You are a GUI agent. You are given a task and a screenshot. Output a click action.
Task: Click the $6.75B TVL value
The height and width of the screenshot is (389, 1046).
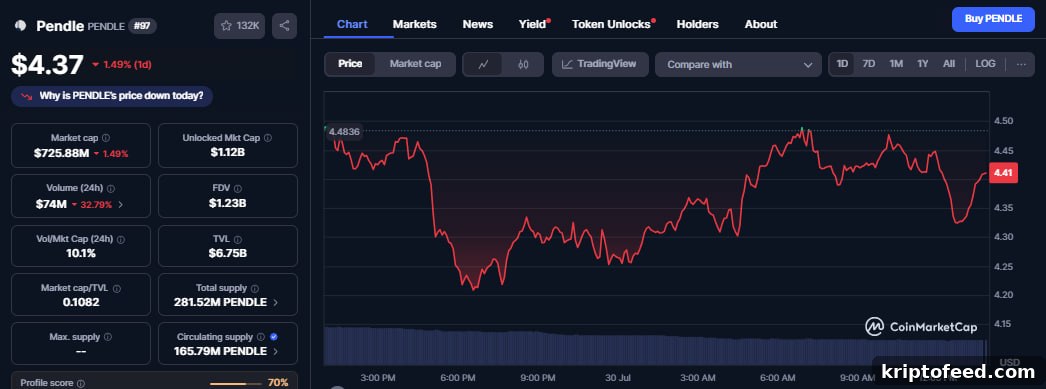(227, 254)
